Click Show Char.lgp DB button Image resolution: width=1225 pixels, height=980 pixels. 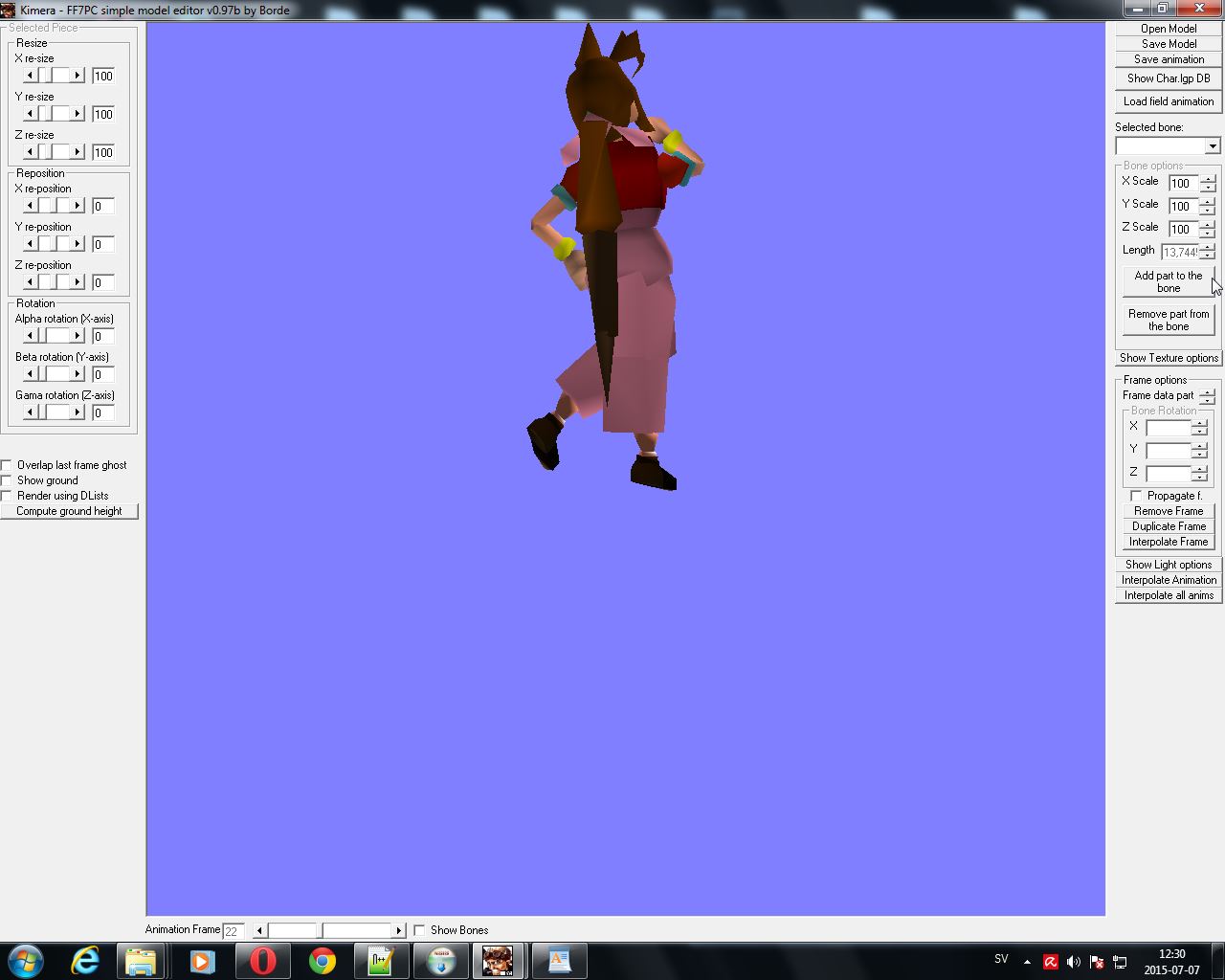[x=1169, y=78]
